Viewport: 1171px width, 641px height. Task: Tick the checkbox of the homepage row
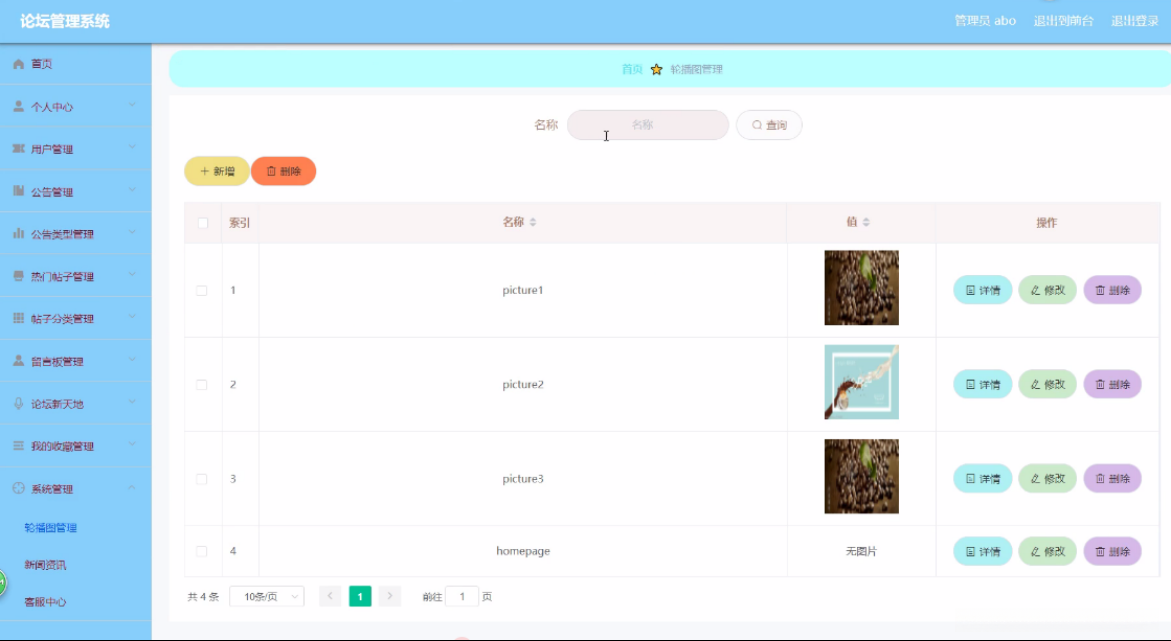tap(202, 551)
